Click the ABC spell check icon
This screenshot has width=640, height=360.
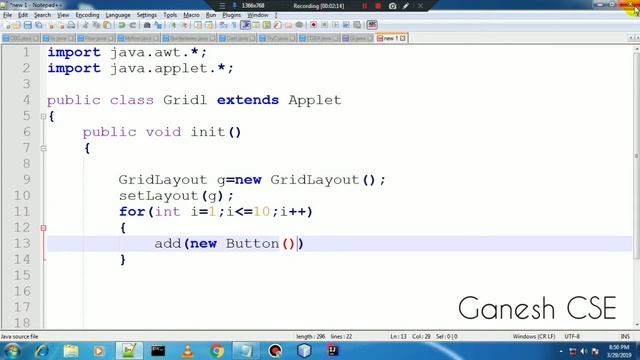pyautogui.click(x=372, y=25)
